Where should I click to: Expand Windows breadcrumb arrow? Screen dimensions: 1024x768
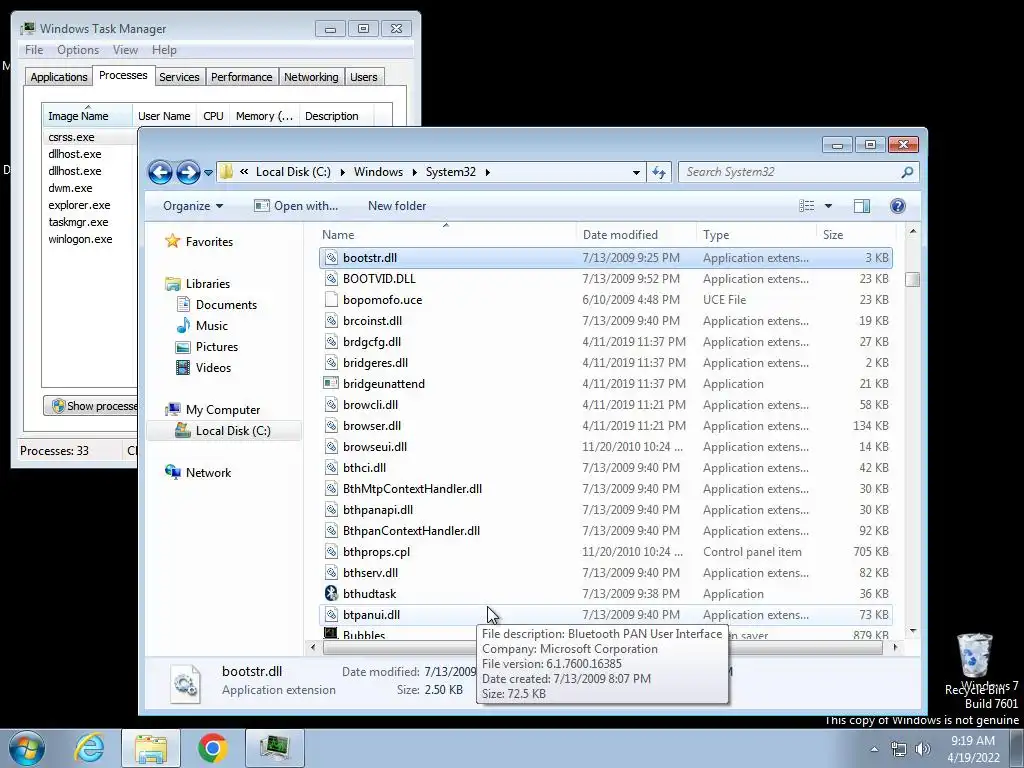pos(414,172)
